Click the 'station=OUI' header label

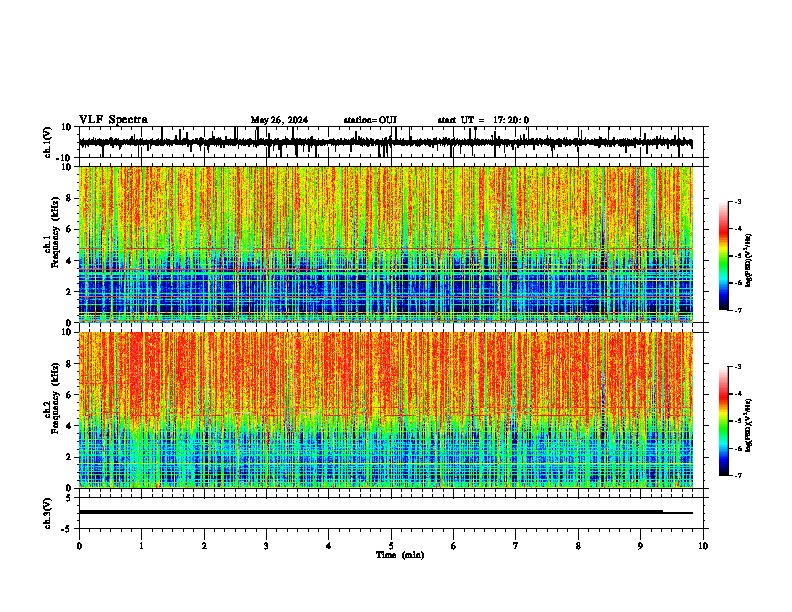pos(370,120)
